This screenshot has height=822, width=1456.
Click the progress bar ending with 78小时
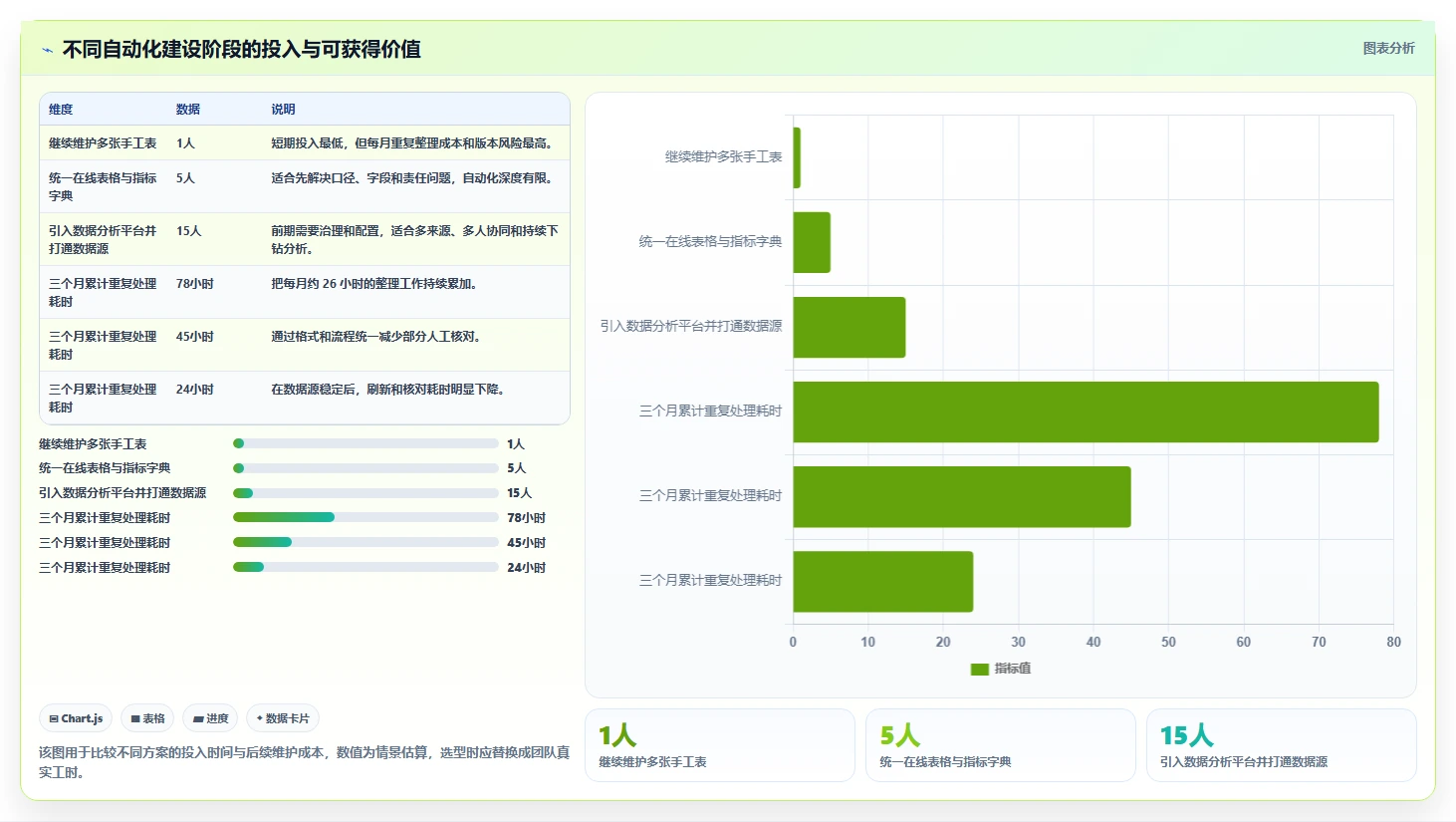tap(365, 517)
